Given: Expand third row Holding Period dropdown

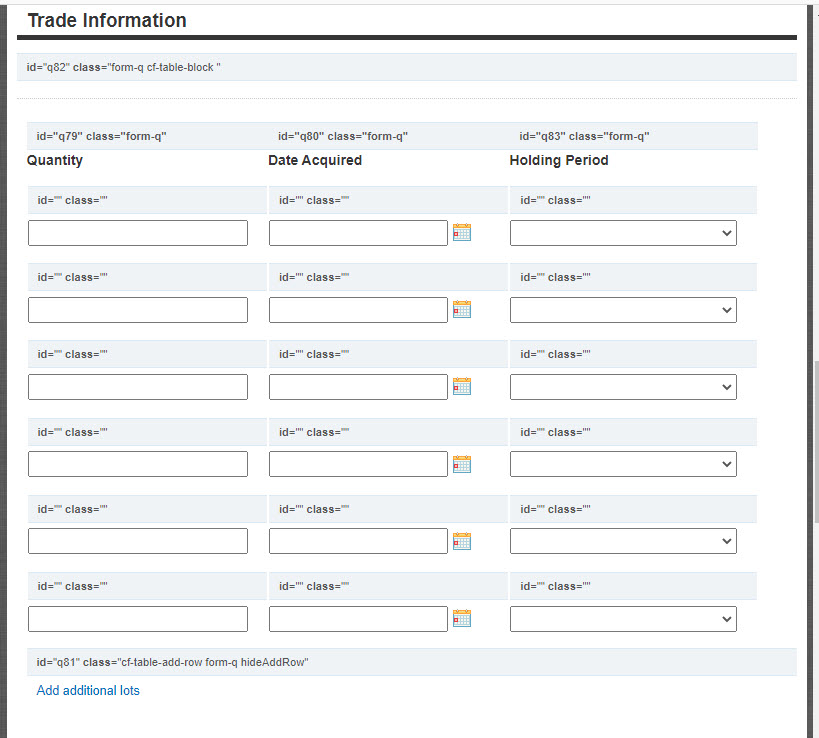Looking at the screenshot, I should pos(623,387).
